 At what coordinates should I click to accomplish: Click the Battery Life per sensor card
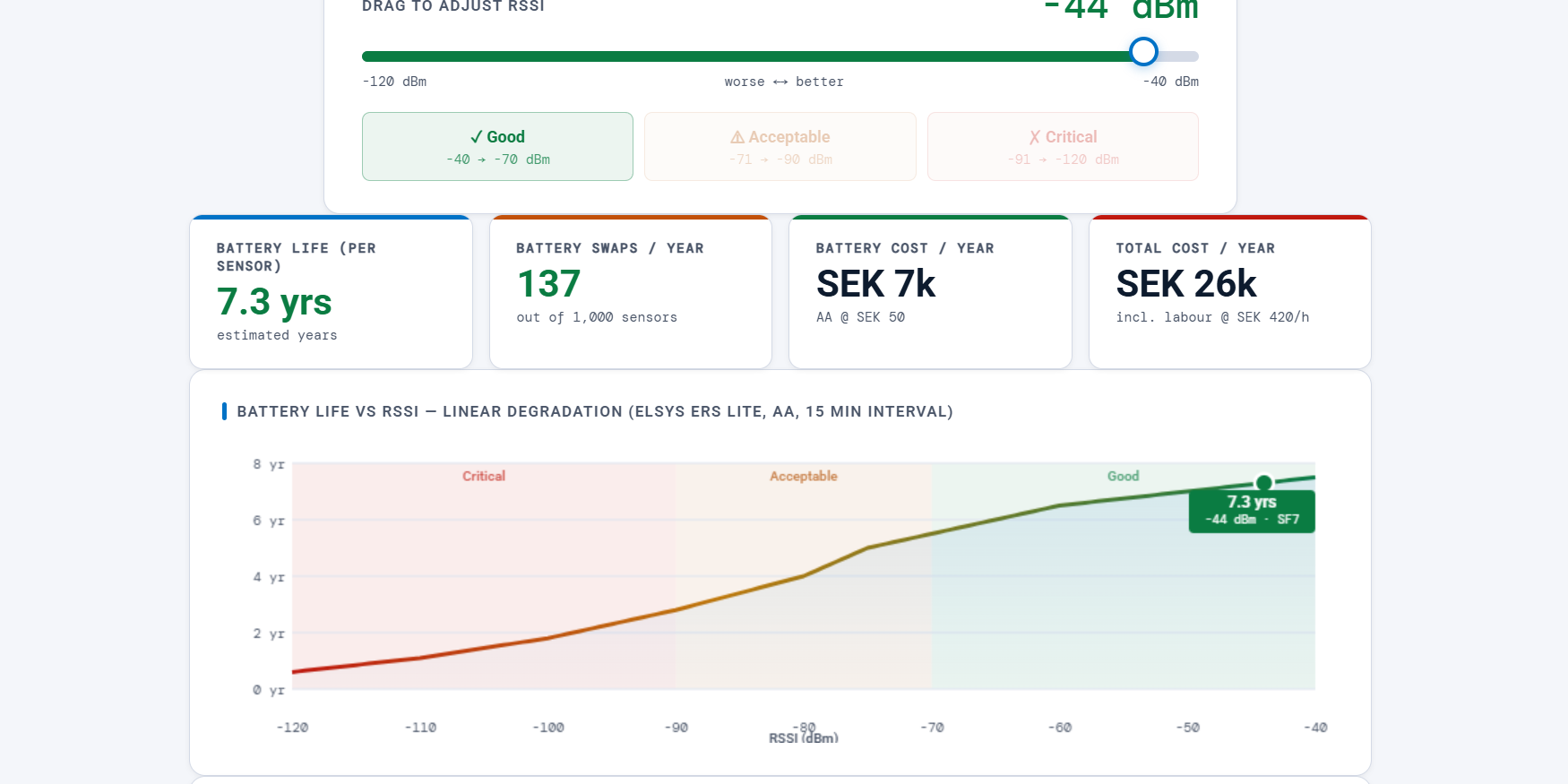[x=331, y=292]
